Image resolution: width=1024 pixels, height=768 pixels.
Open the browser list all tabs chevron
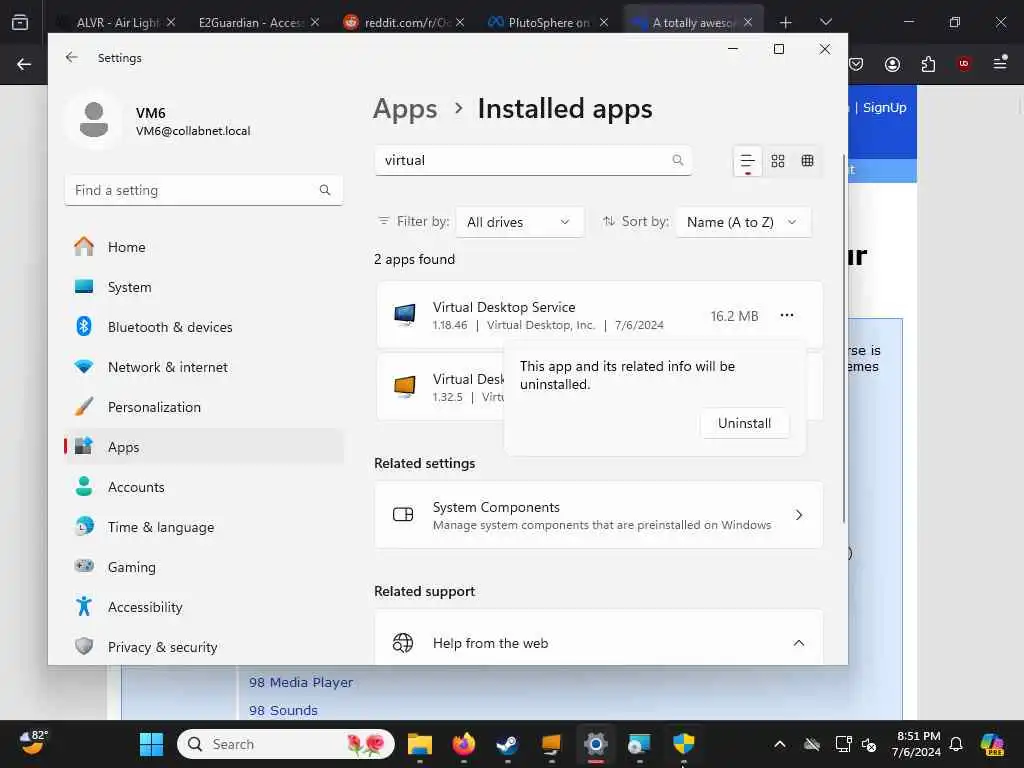click(x=825, y=22)
